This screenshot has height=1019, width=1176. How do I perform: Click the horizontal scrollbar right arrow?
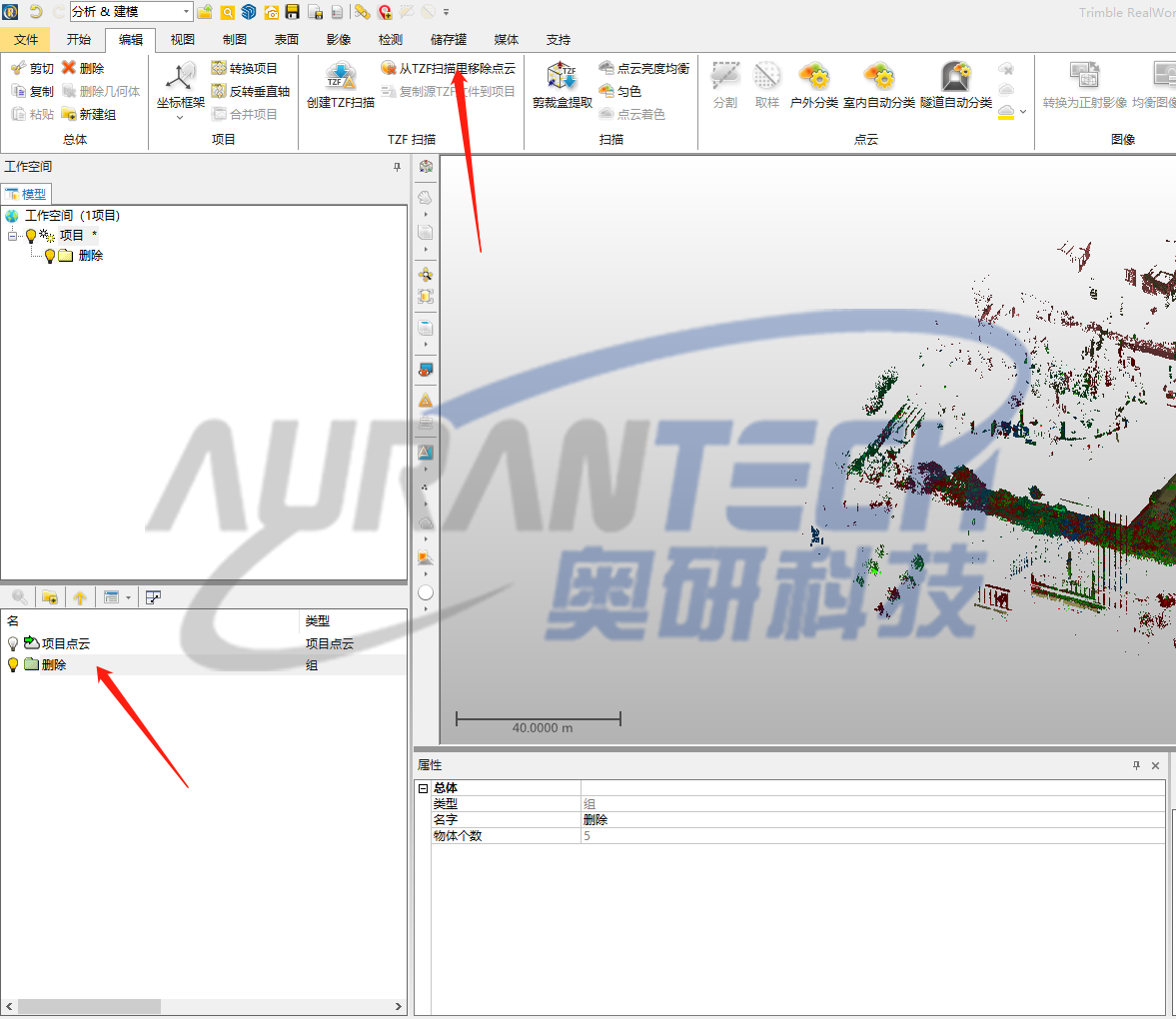tap(399, 1006)
